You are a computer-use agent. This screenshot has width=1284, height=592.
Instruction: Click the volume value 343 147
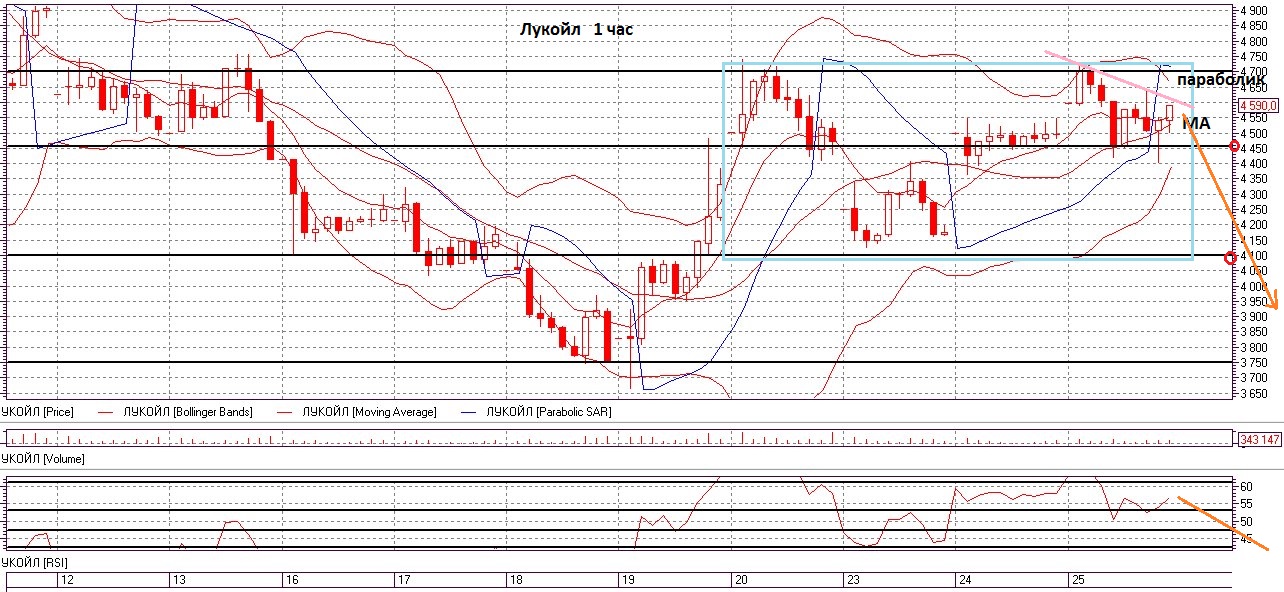point(1260,439)
